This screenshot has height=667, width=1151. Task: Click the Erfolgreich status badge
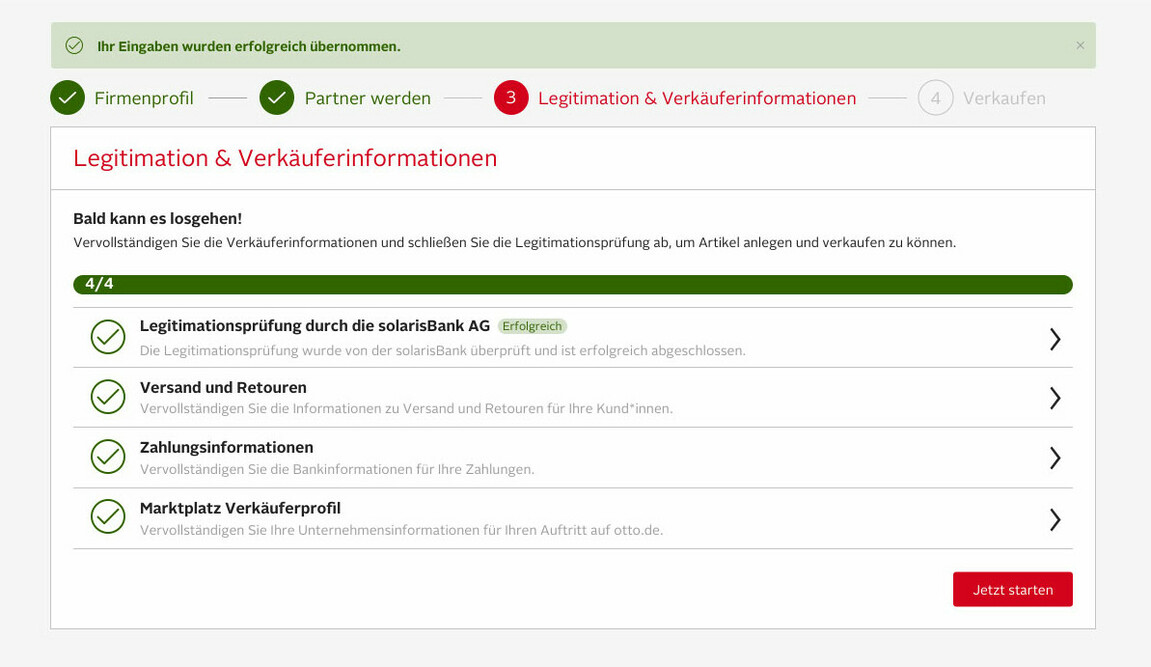(532, 325)
